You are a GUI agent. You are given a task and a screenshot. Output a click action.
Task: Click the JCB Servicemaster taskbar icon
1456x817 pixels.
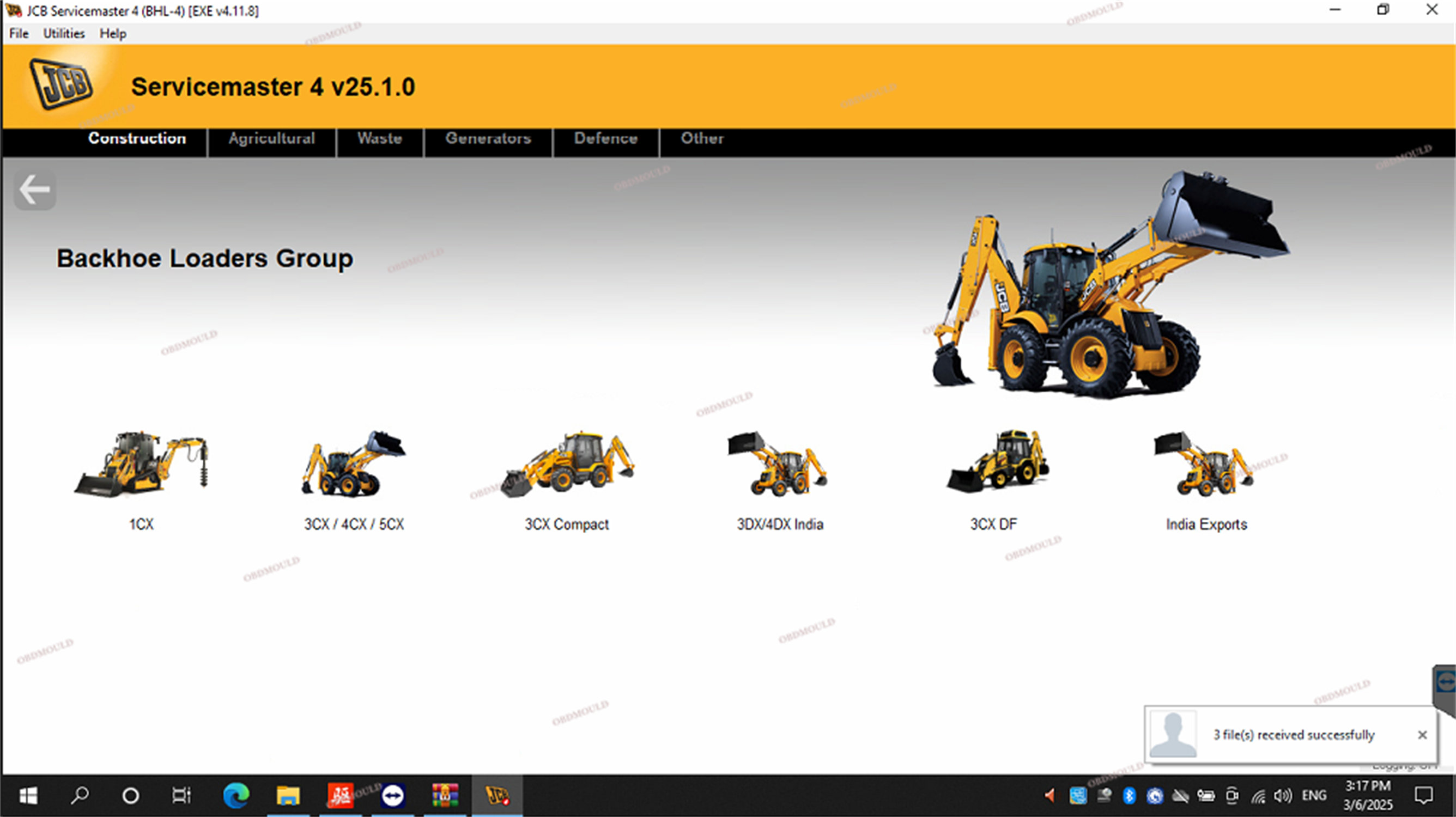[498, 796]
